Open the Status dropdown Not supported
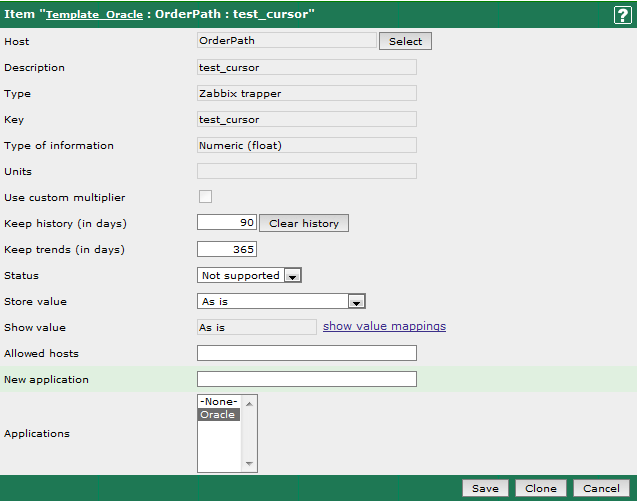The height and width of the screenshot is (501, 641). coord(249,275)
